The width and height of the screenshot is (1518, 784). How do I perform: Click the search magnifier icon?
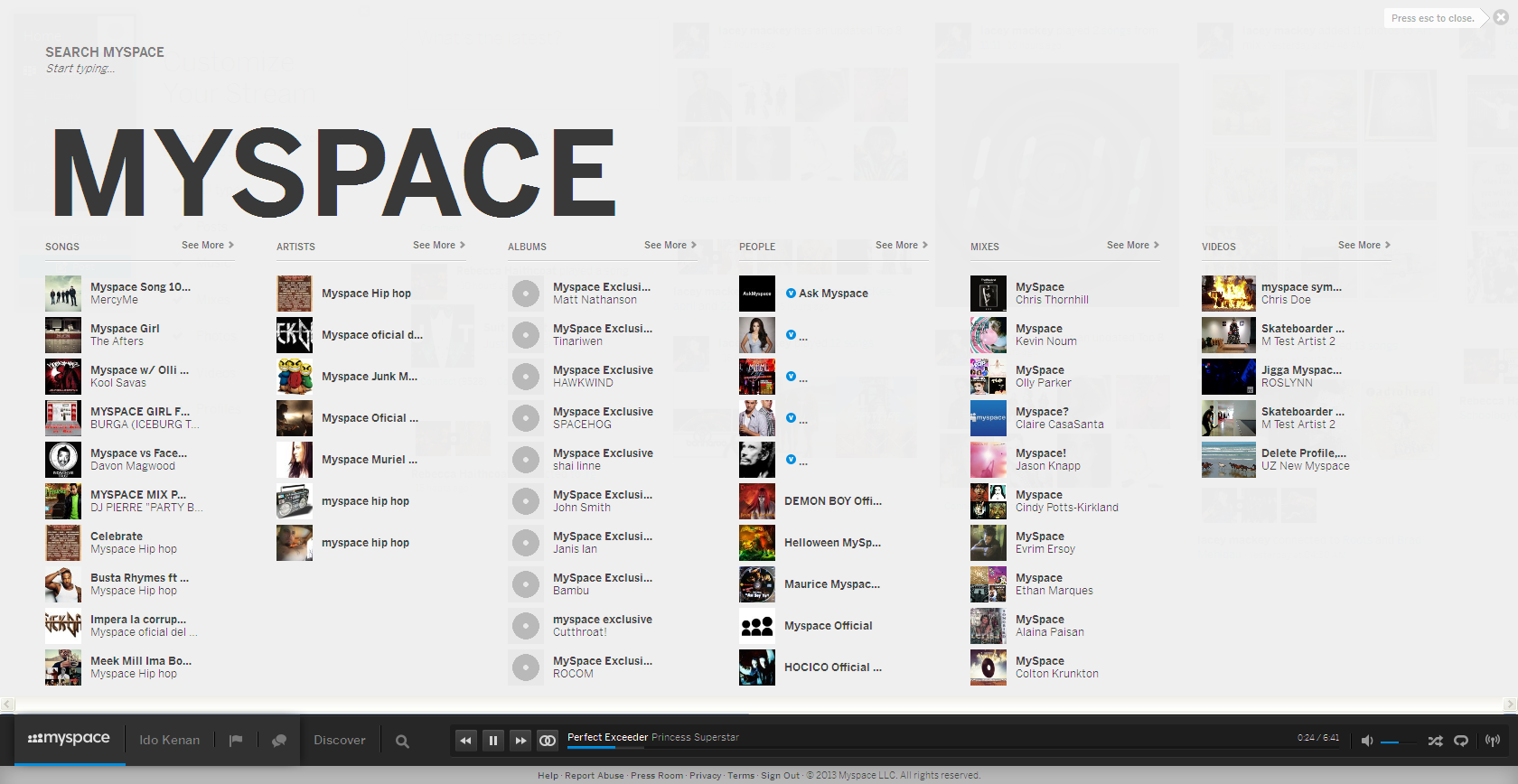point(402,742)
